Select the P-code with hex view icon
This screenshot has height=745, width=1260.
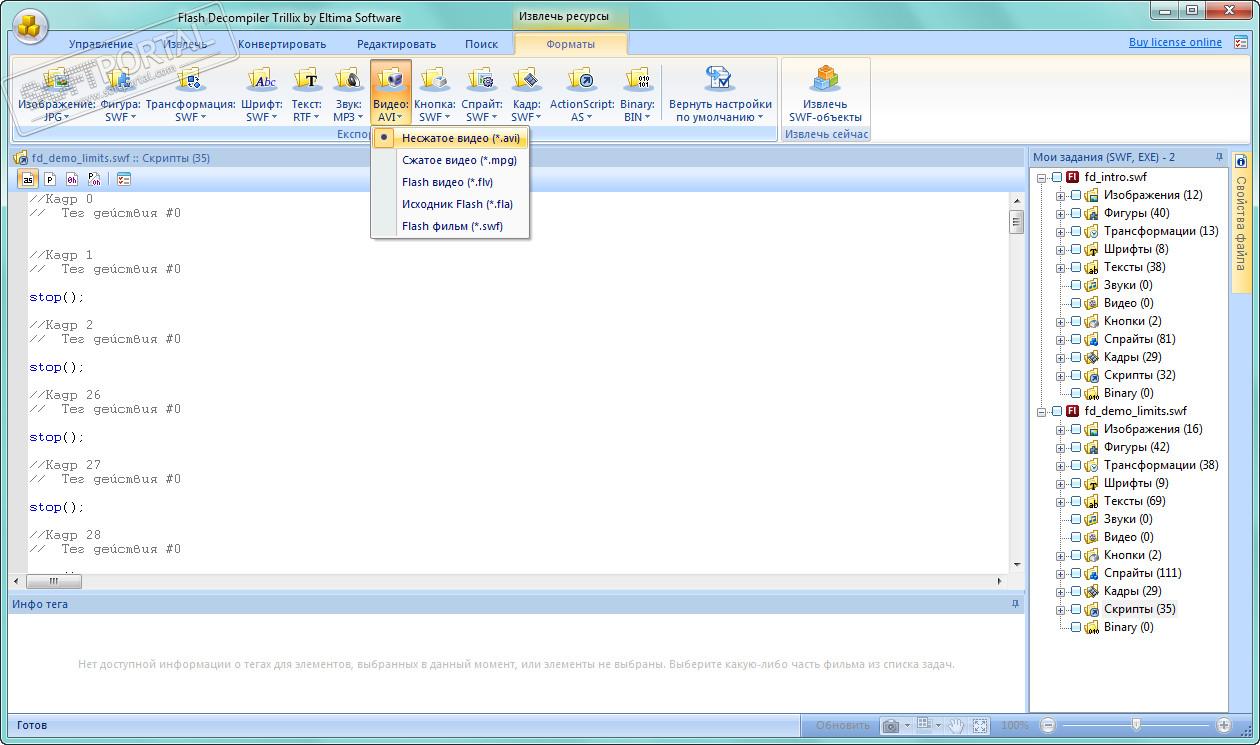click(x=94, y=179)
